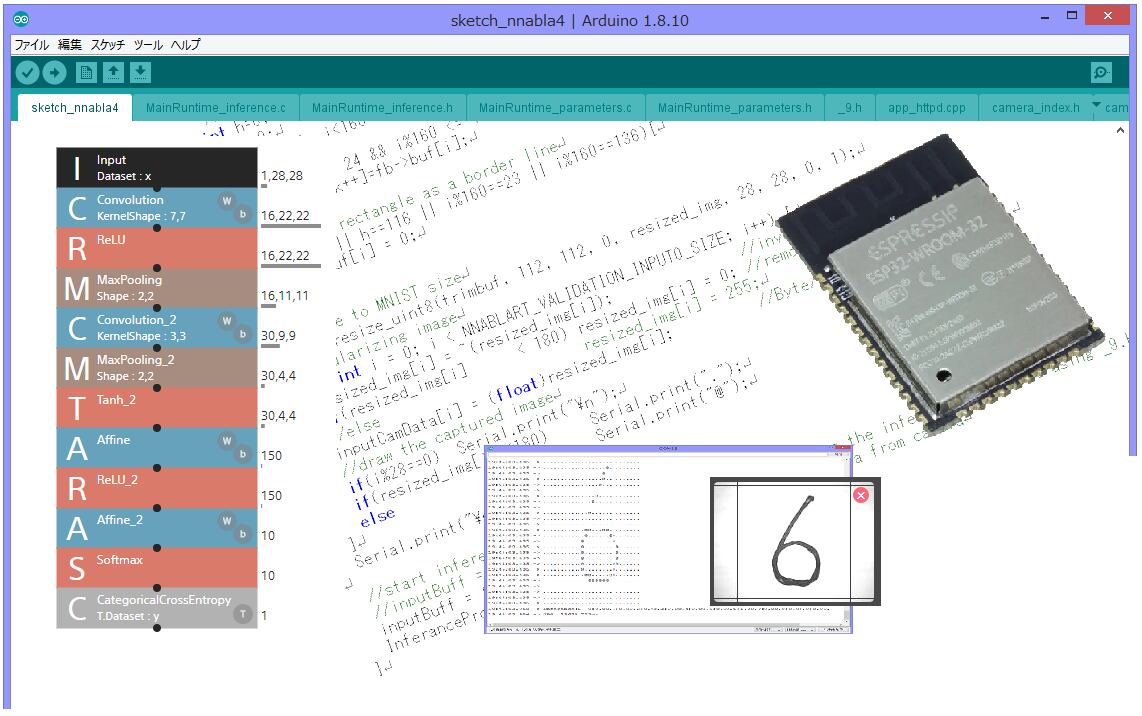Click the Upload arrow button
Image resolution: width=1142 pixels, height=716 pixels.
(x=55, y=72)
